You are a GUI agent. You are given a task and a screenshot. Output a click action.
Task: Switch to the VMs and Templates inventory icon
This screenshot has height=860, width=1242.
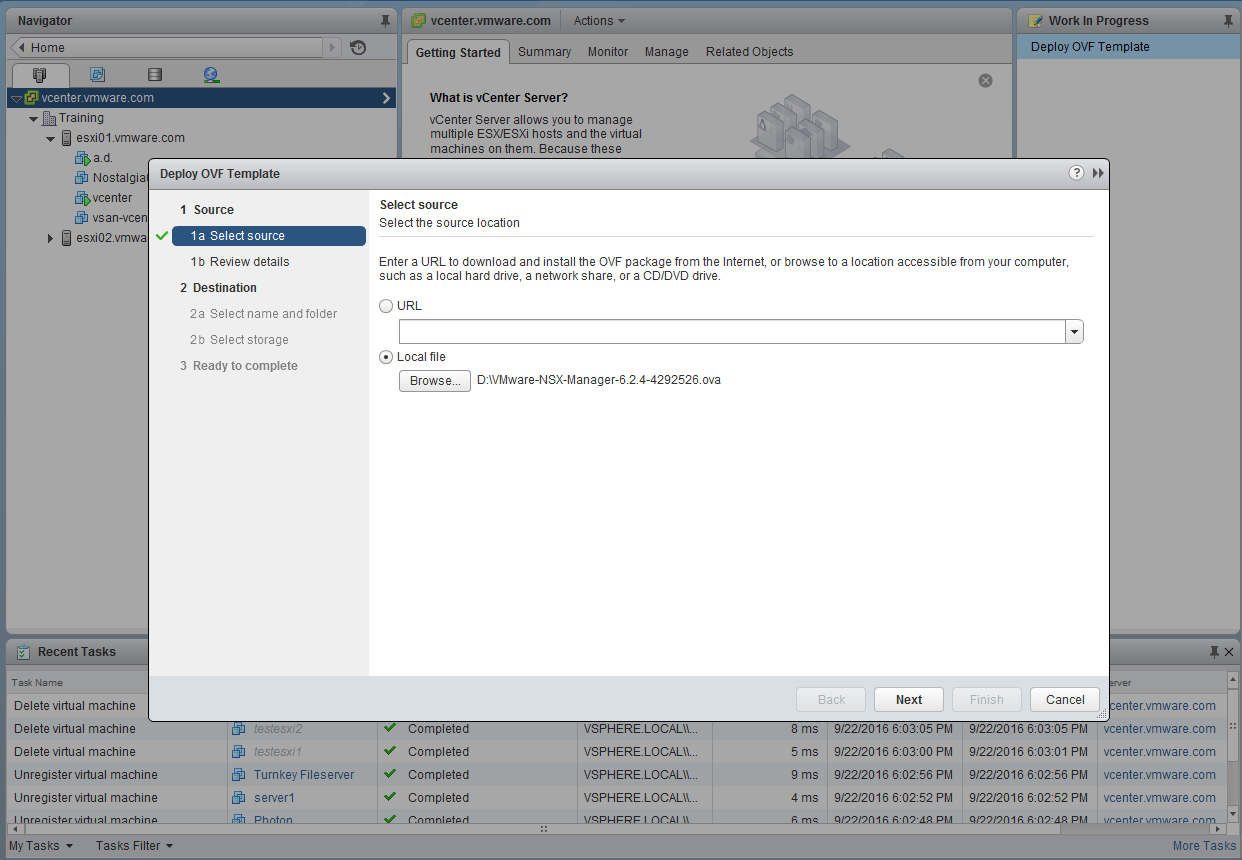(96, 74)
